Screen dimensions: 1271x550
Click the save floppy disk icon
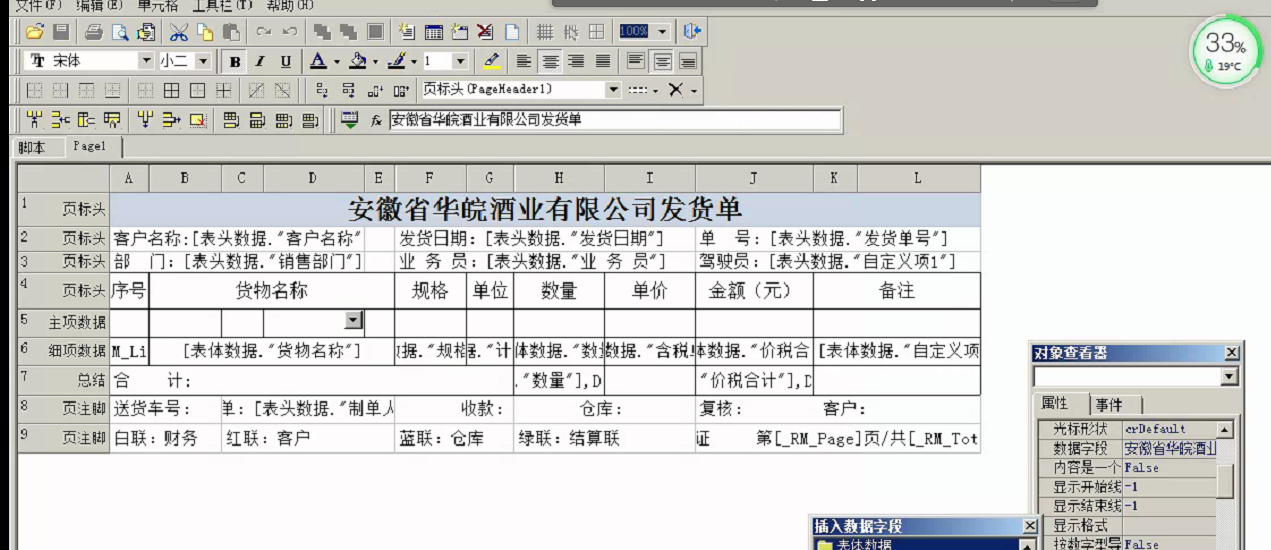pyautogui.click(x=61, y=32)
